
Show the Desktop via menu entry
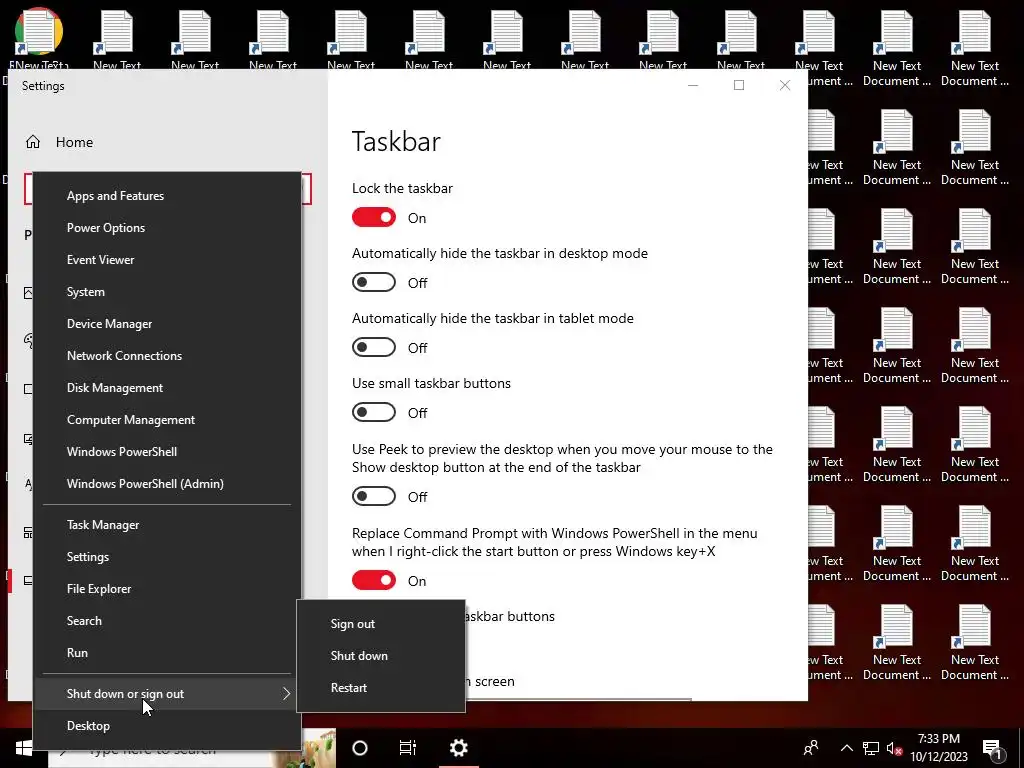pos(167,726)
